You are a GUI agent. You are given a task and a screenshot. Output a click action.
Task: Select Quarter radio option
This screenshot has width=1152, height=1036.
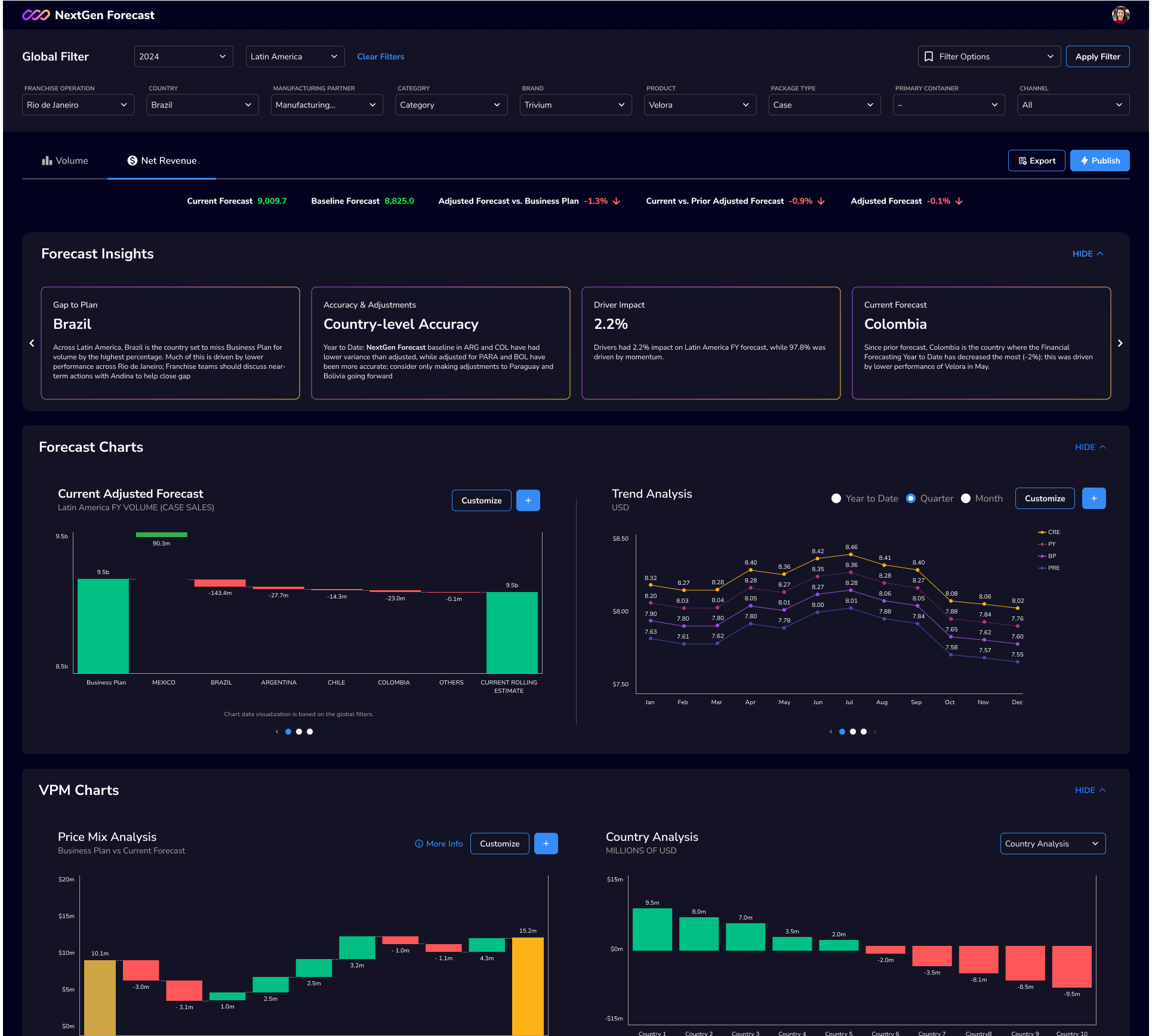(x=911, y=498)
